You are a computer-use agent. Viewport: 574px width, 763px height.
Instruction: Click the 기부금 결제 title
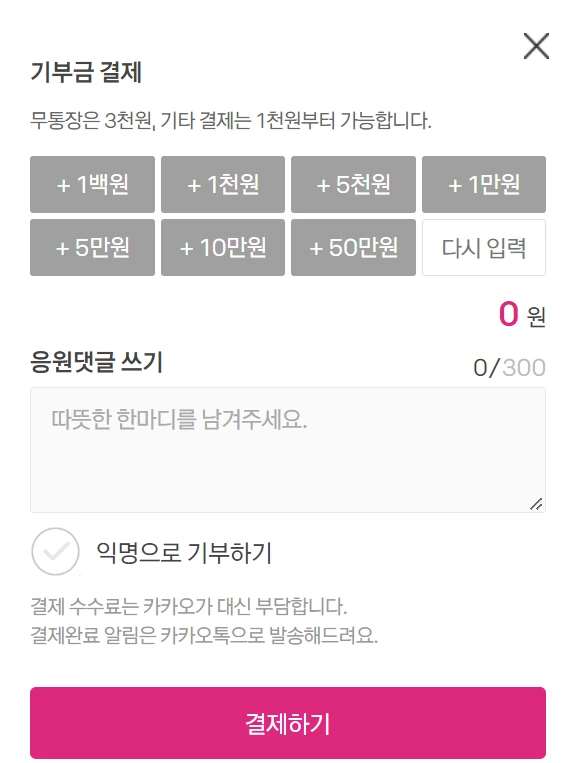(x=86, y=73)
